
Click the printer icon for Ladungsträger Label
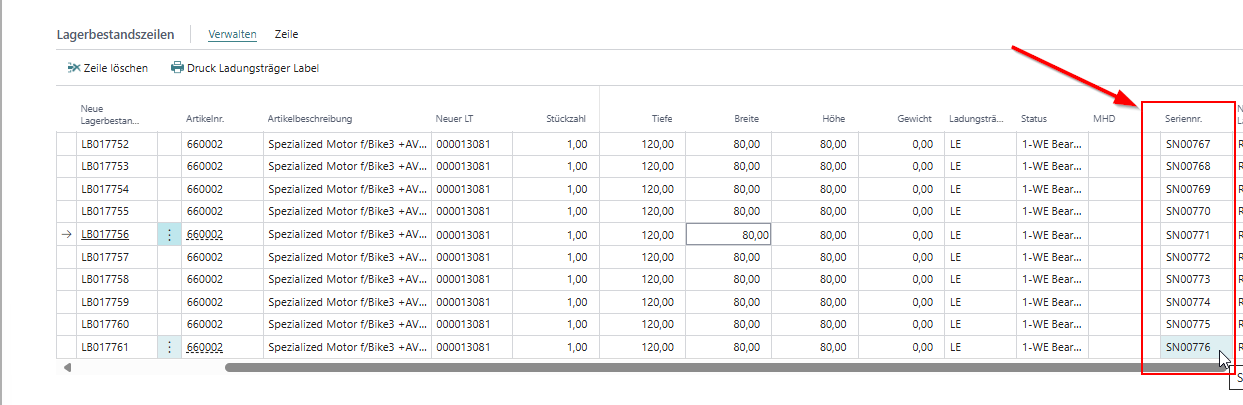(x=177, y=68)
